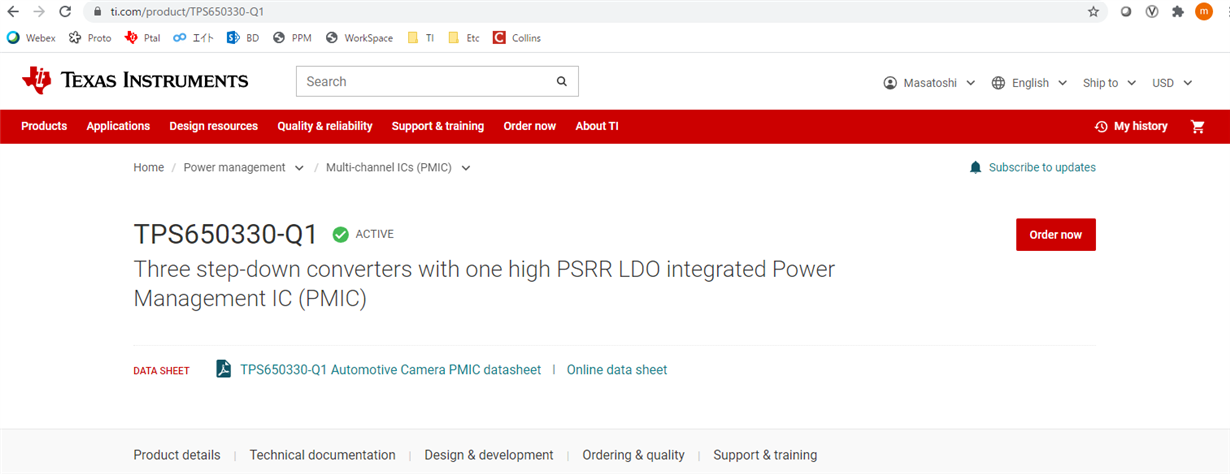The image size is (1230, 474).
Task: Go back with the browser back arrow
Action: (14, 12)
